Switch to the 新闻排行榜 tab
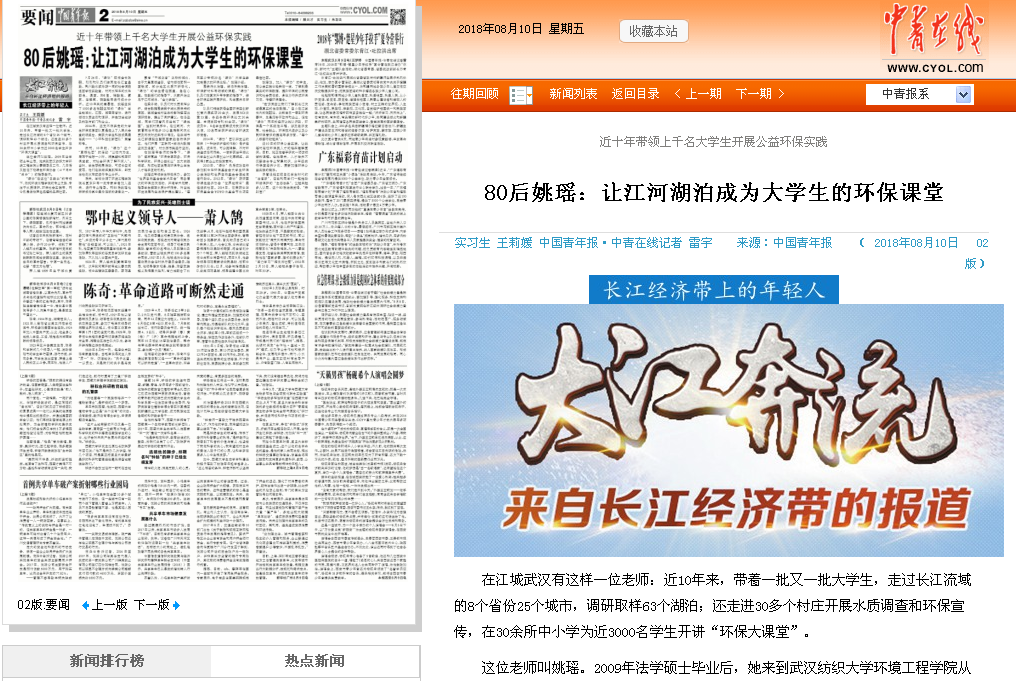1016x681 pixels. [106, 661]
